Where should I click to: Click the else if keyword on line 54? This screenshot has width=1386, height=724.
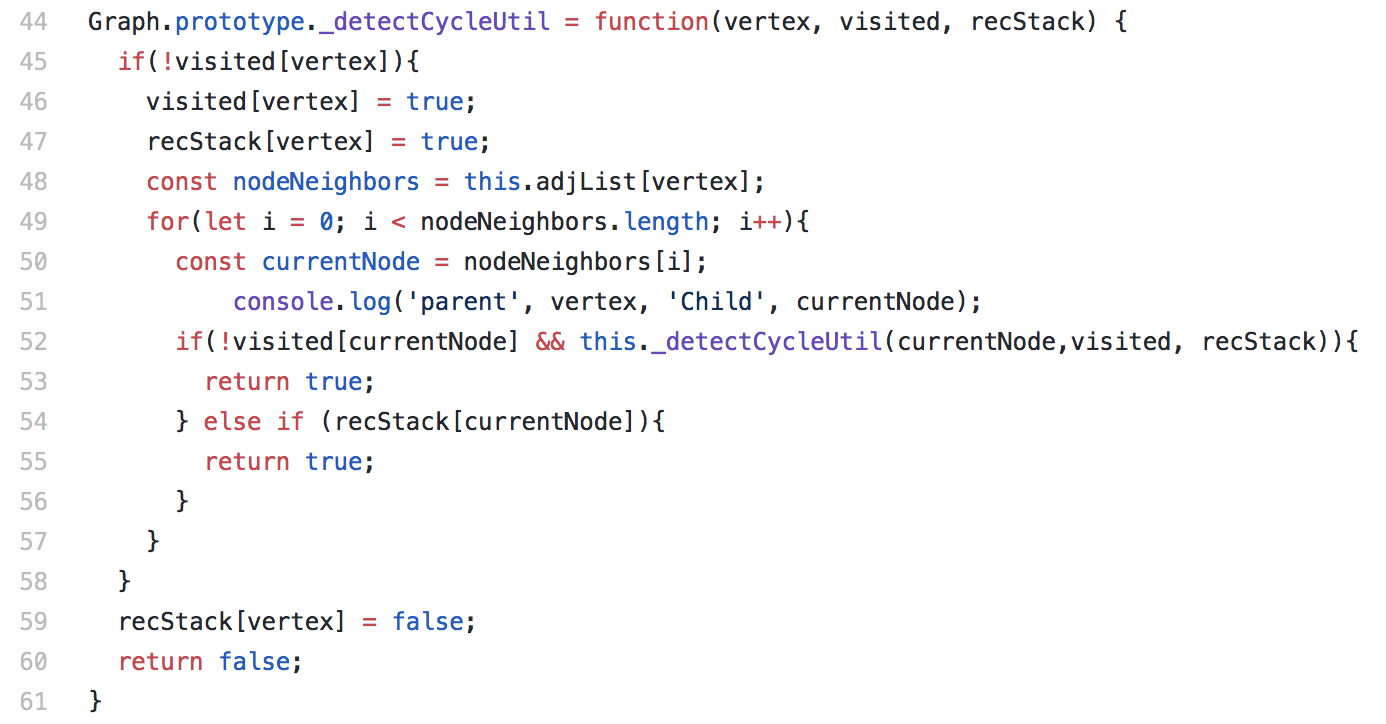click(254, 421)
